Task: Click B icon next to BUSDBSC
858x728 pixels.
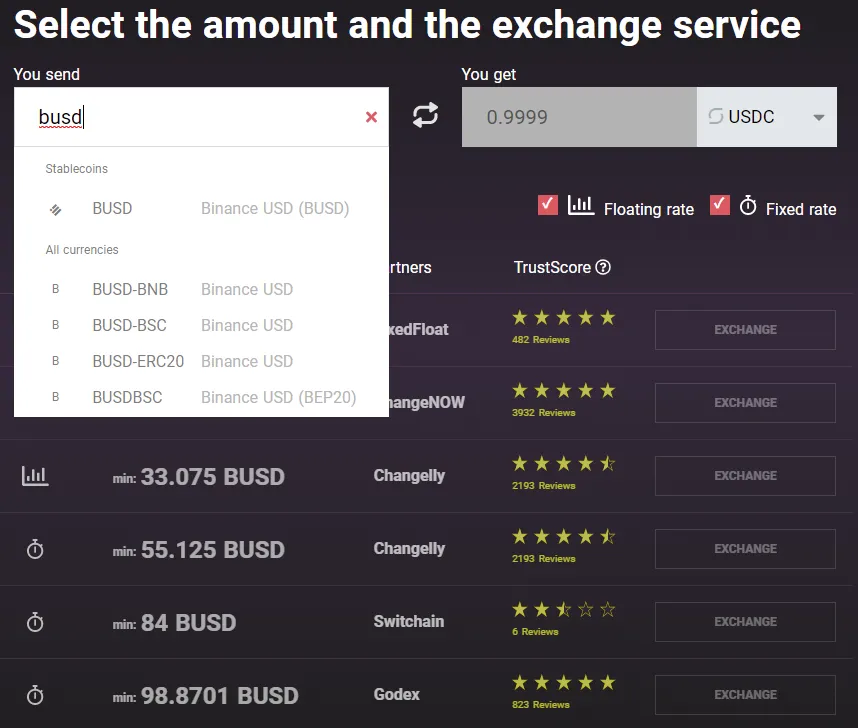Action: pyautogui.click(x=55, y=397)
